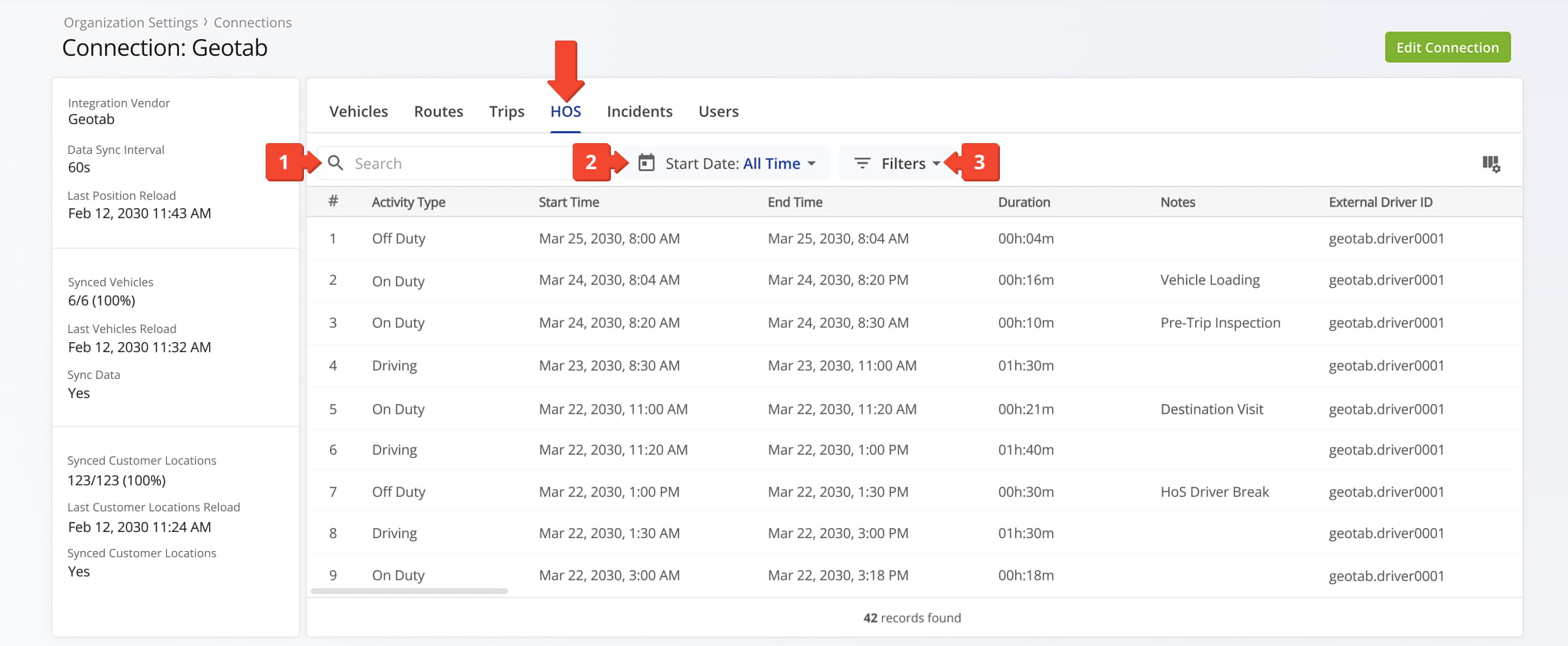Open the Trips tab
Viewport: 1568px width, 646px height.
click(507, 112)
